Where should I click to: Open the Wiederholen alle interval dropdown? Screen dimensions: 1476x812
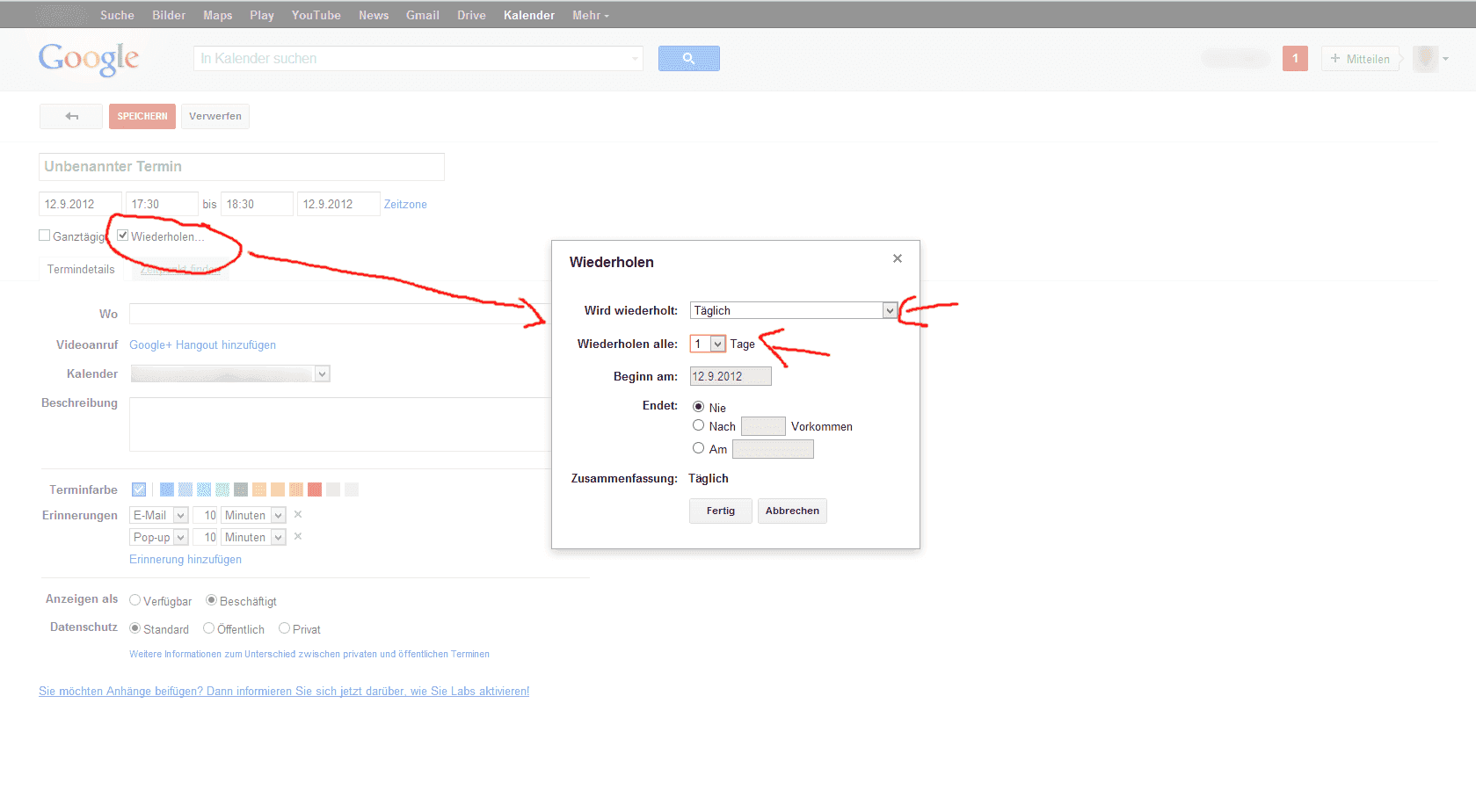tap(717, 344)
